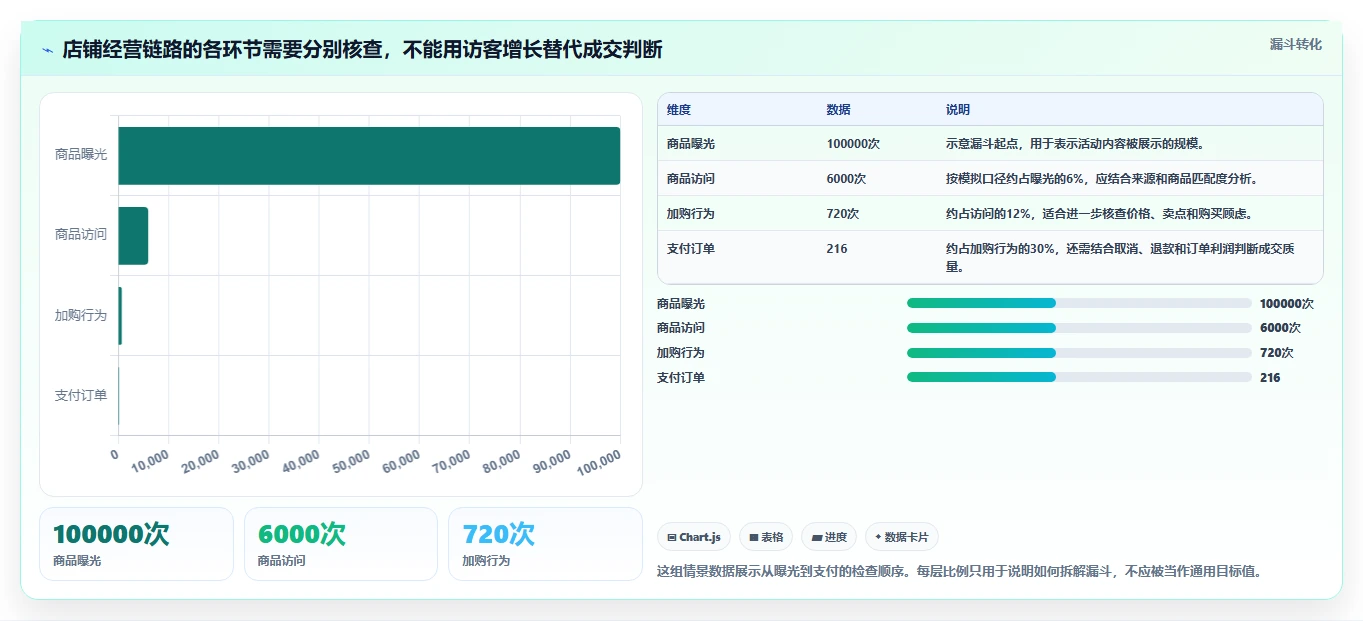
Task: Click the 6000次 value right of the progress bar
Action: point(1280,328)
